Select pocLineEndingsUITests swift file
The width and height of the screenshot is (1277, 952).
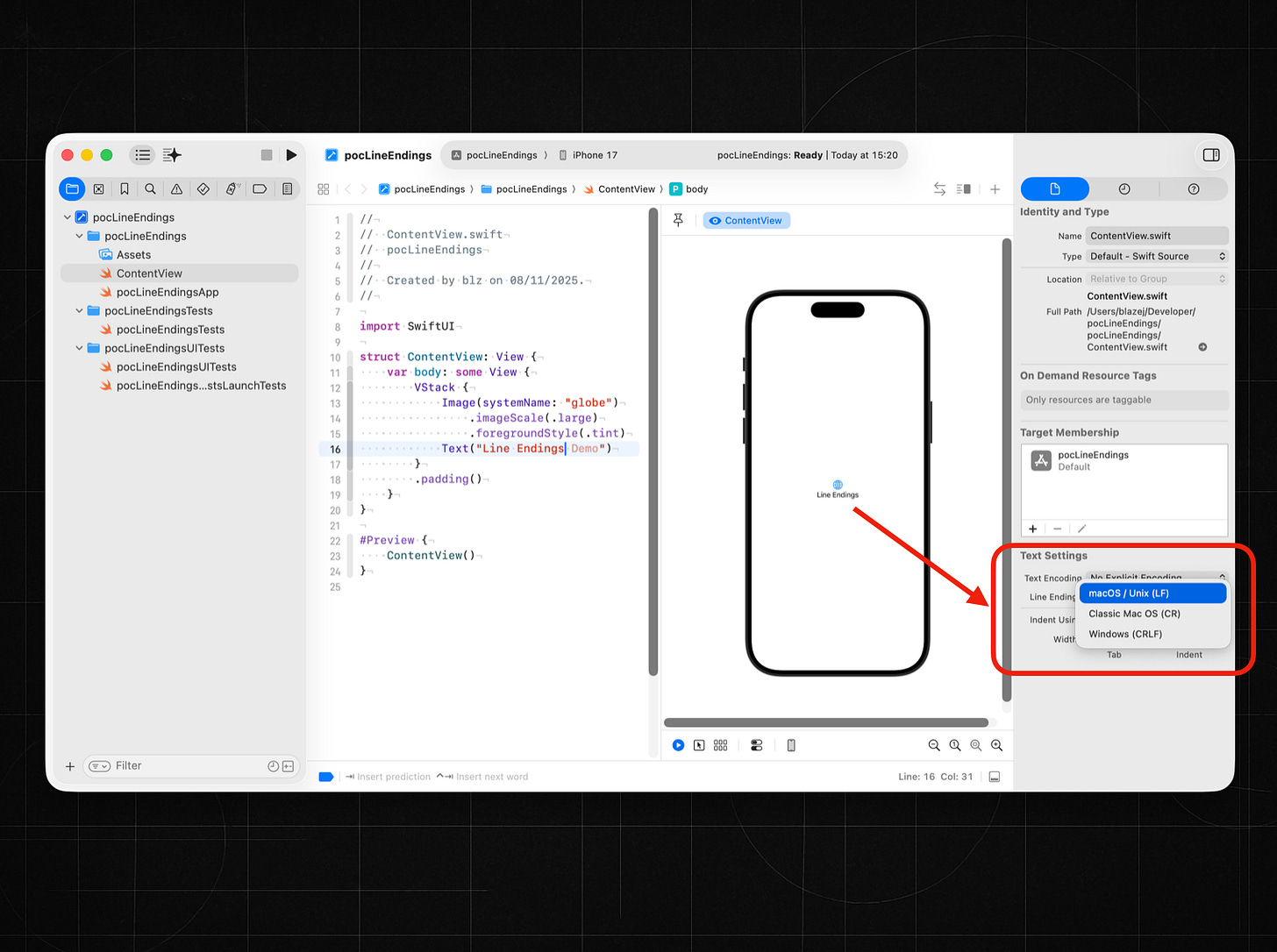[x=176, y=367]
